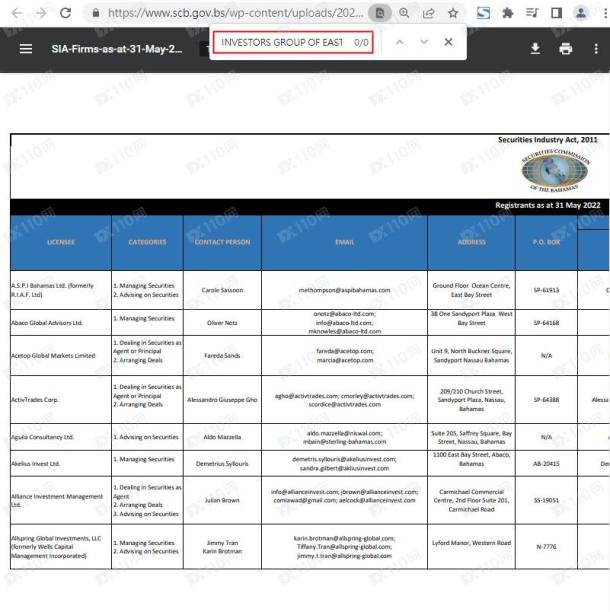
Task: Click the CATEGORIES column header
Action: point(147,242)
